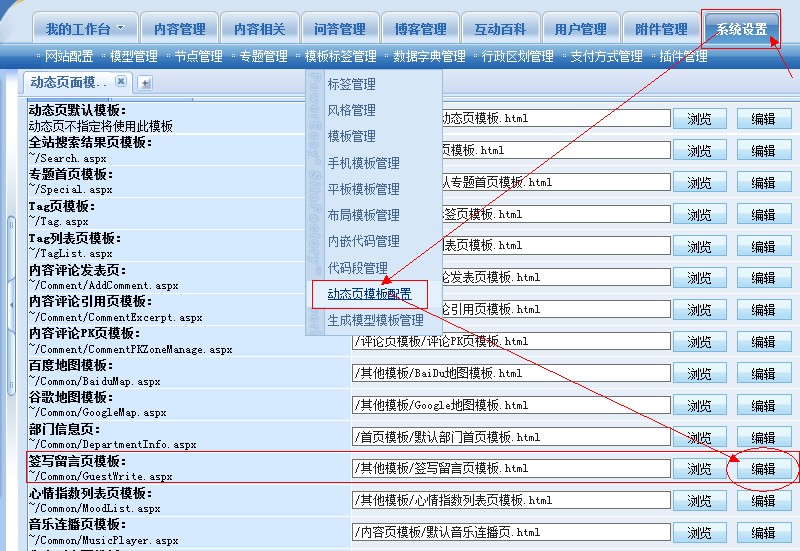
Task: Choose 手机模板管理 from the dropdown
Action: [363, 163]
